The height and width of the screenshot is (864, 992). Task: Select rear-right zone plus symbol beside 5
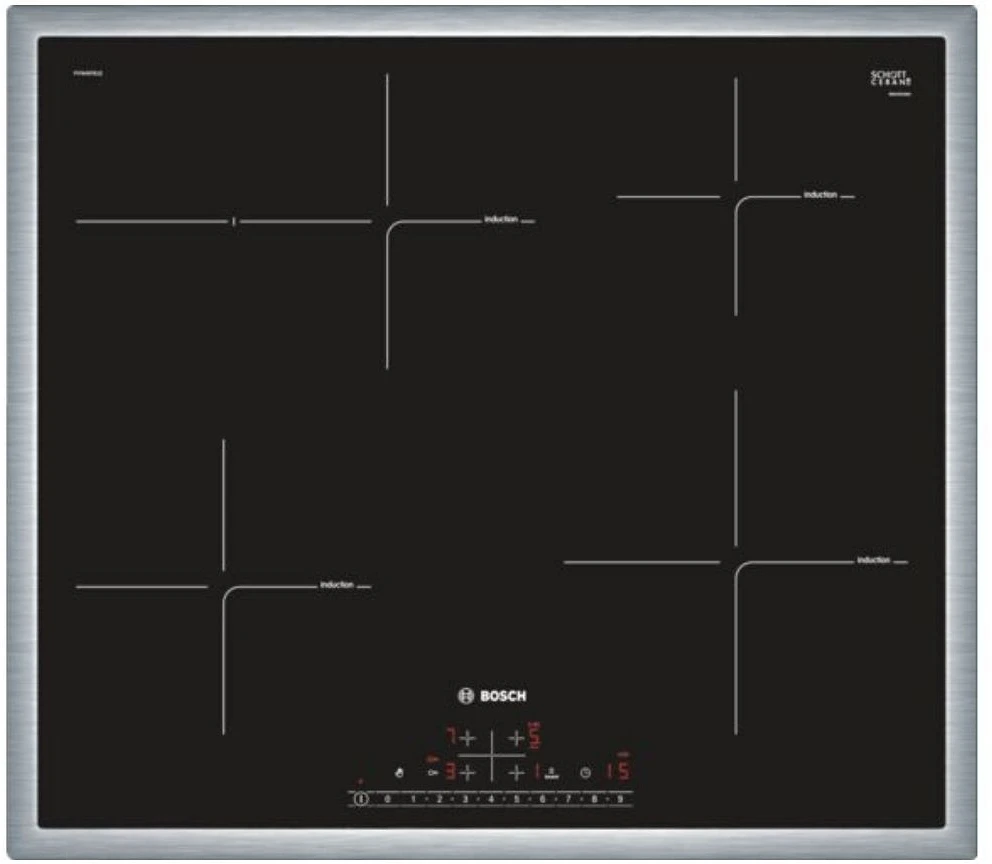pos(516,738)
